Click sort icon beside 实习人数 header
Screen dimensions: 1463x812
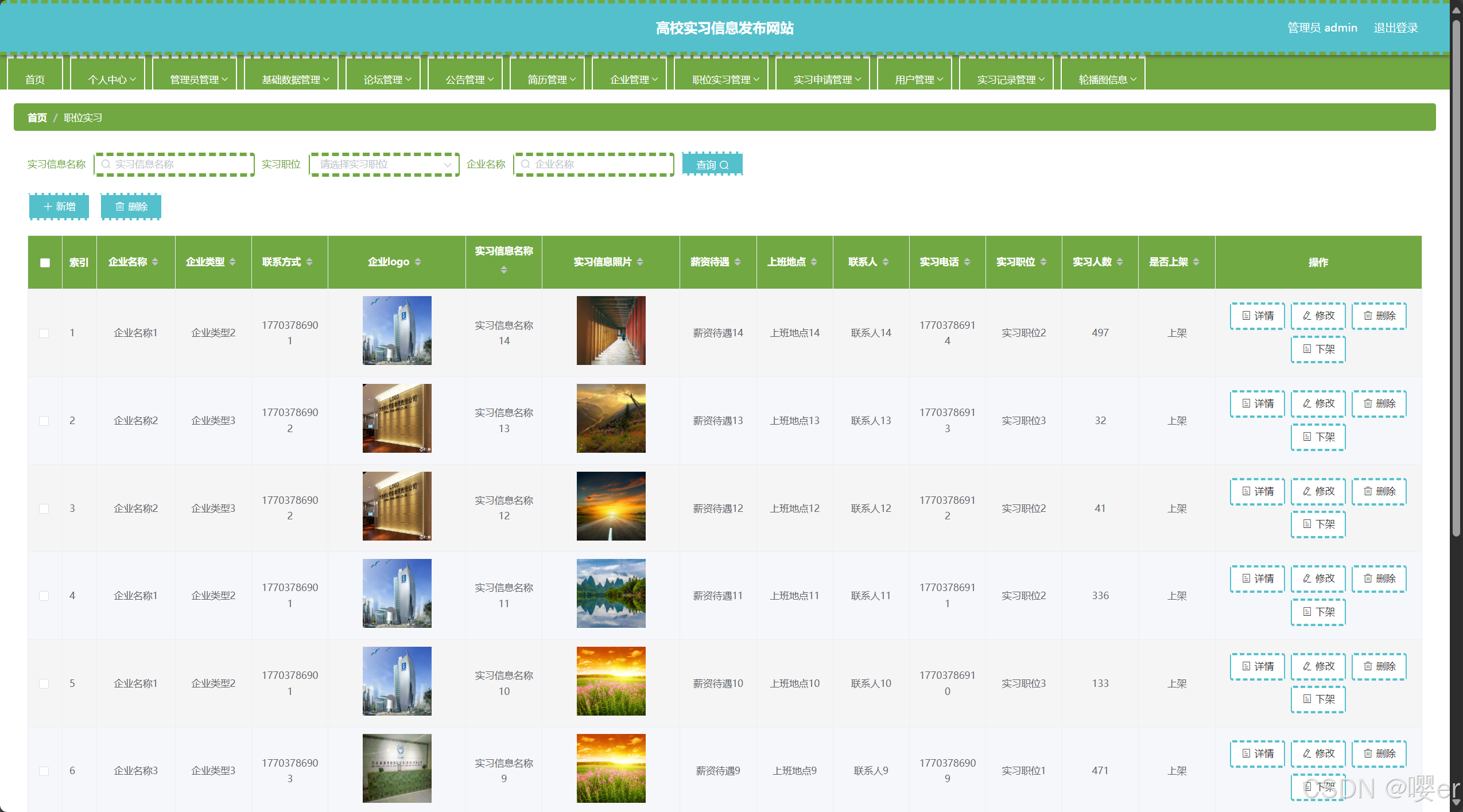(x=1120, y=262)
